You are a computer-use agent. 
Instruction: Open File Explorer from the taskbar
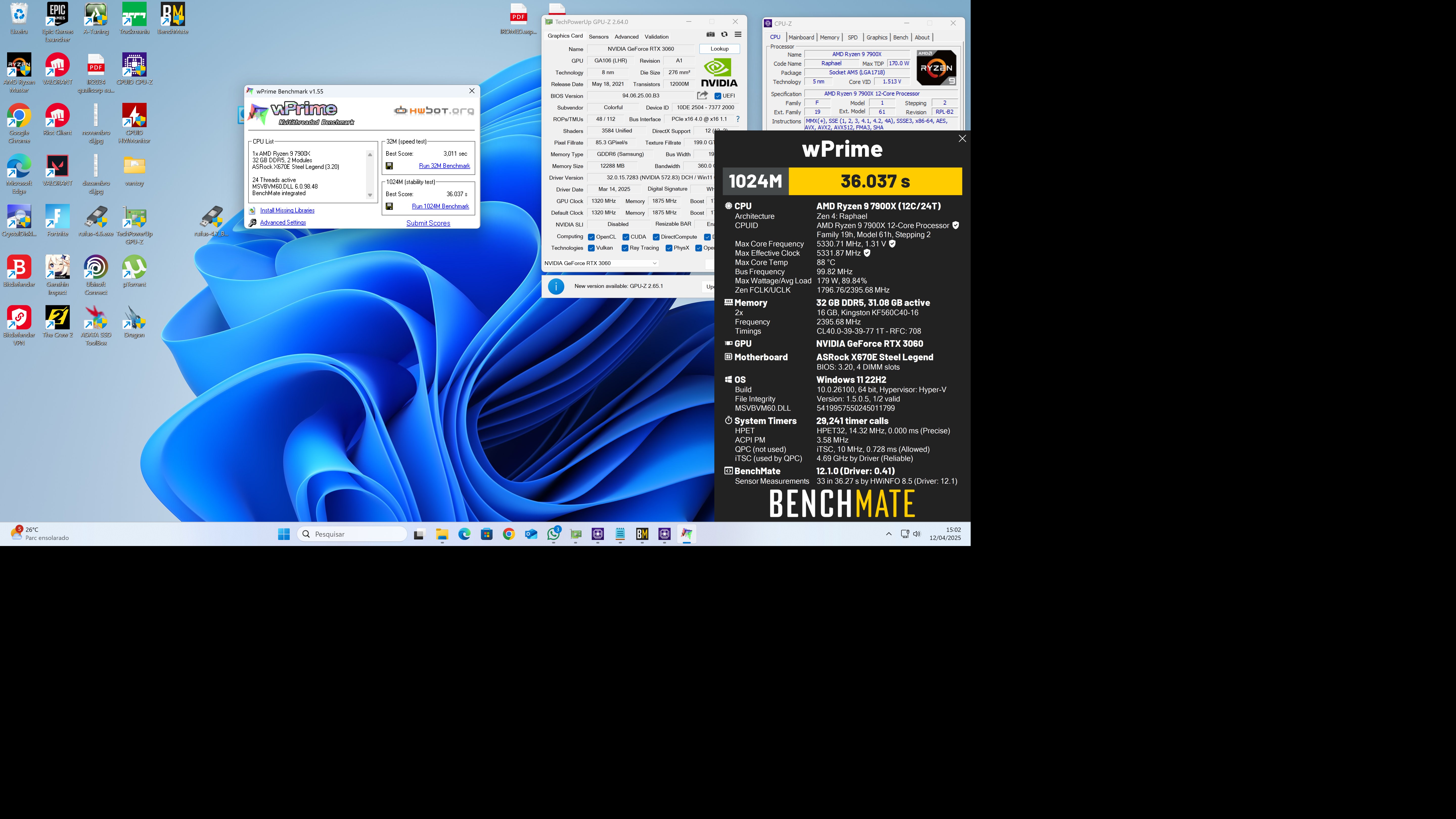point(442,534)
